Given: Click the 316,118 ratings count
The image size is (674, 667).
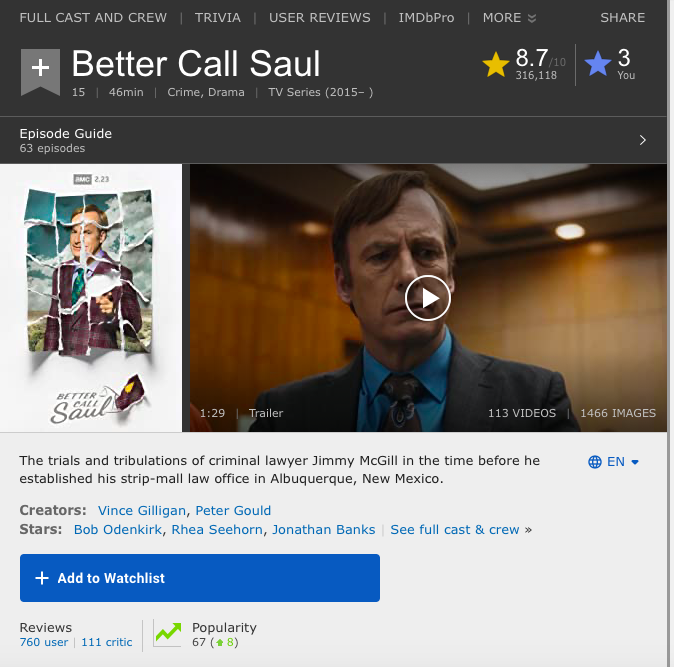Looking at the screenshot, I should tap(536, 75).
